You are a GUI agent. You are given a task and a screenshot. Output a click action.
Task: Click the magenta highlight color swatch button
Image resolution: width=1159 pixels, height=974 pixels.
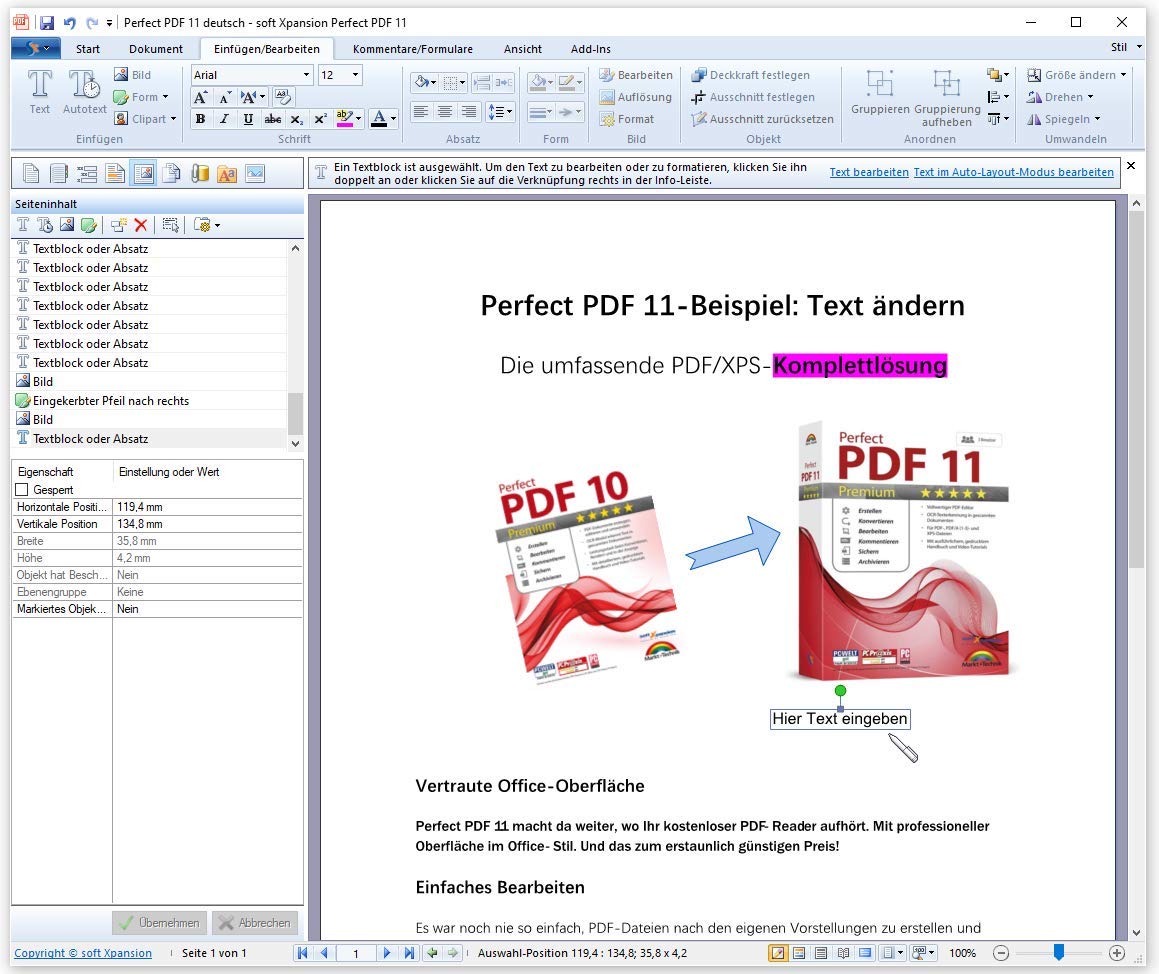344,119
